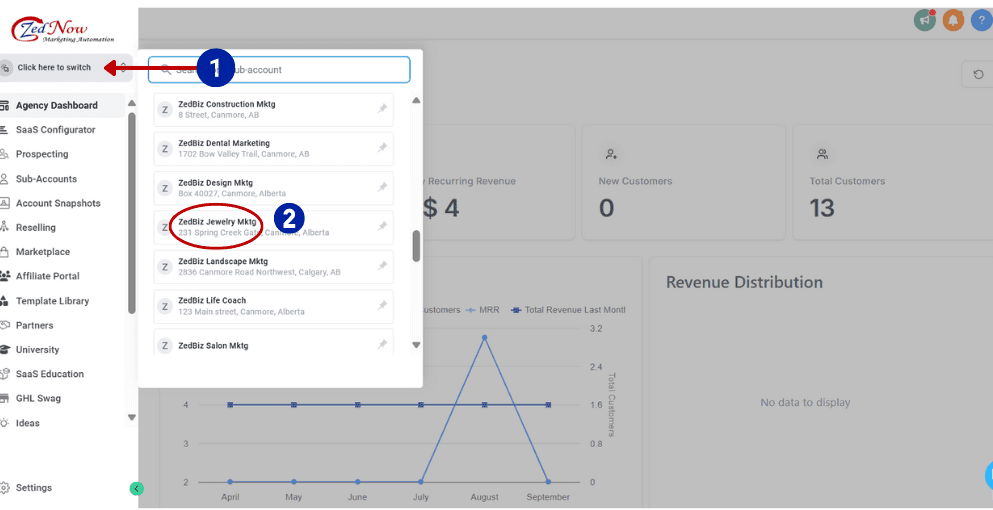Select ZedBiz Design Mktg account
This screenshot has width=993, height=510.
click(x=274, y=188)
